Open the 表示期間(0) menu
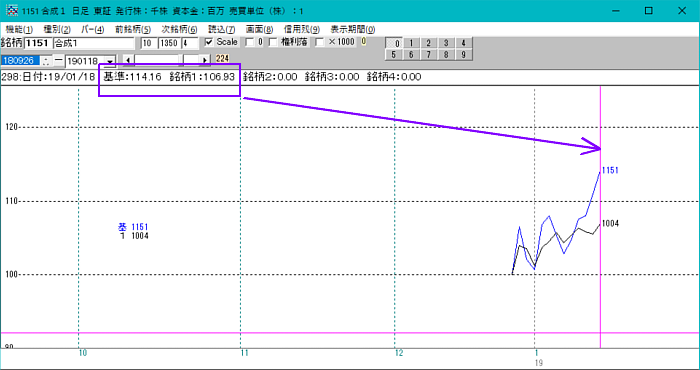700x370 pixels. 353,30
